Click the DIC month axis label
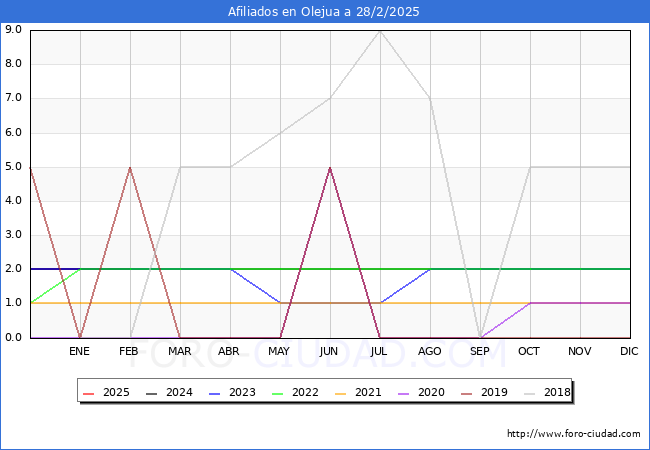Viewport: 650px width, 450px height. coord(629,351)
